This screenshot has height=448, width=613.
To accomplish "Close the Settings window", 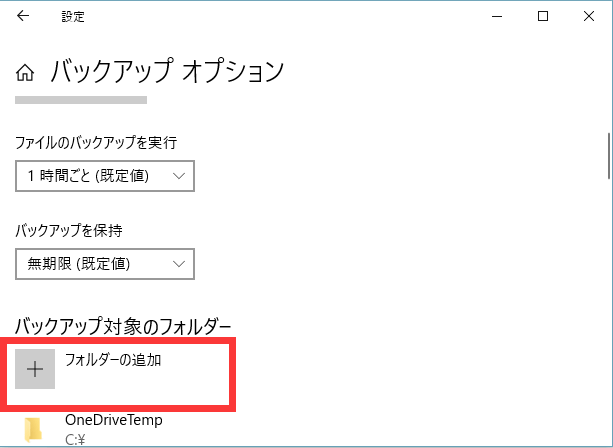I will click(x=589, y=15).
